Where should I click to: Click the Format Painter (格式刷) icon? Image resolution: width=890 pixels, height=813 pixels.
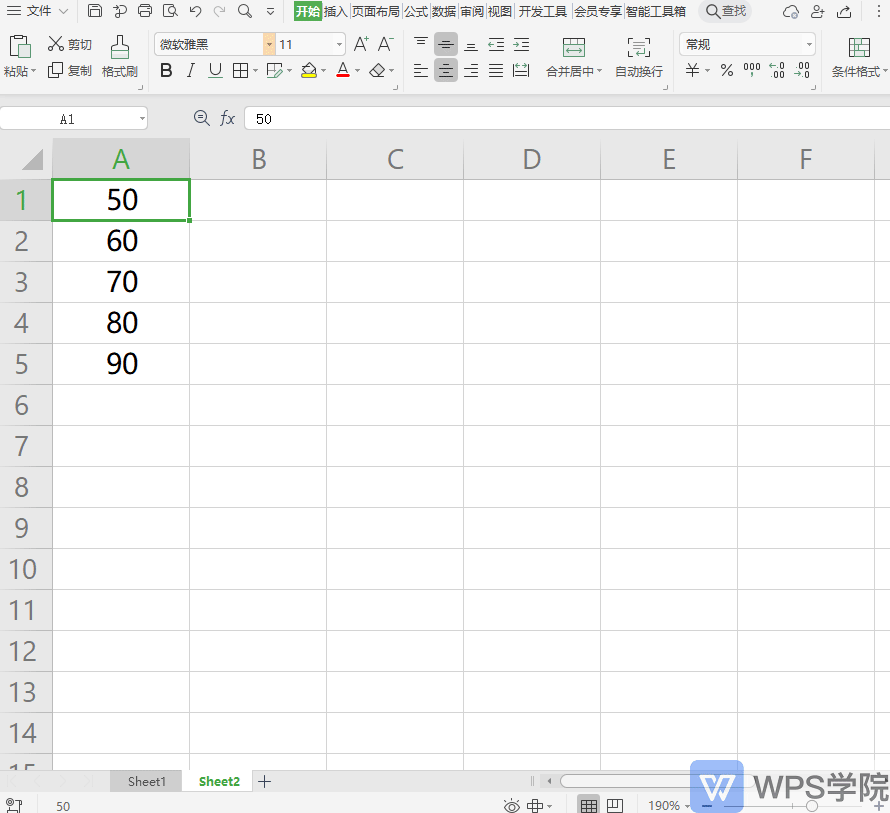pos(120,47)
